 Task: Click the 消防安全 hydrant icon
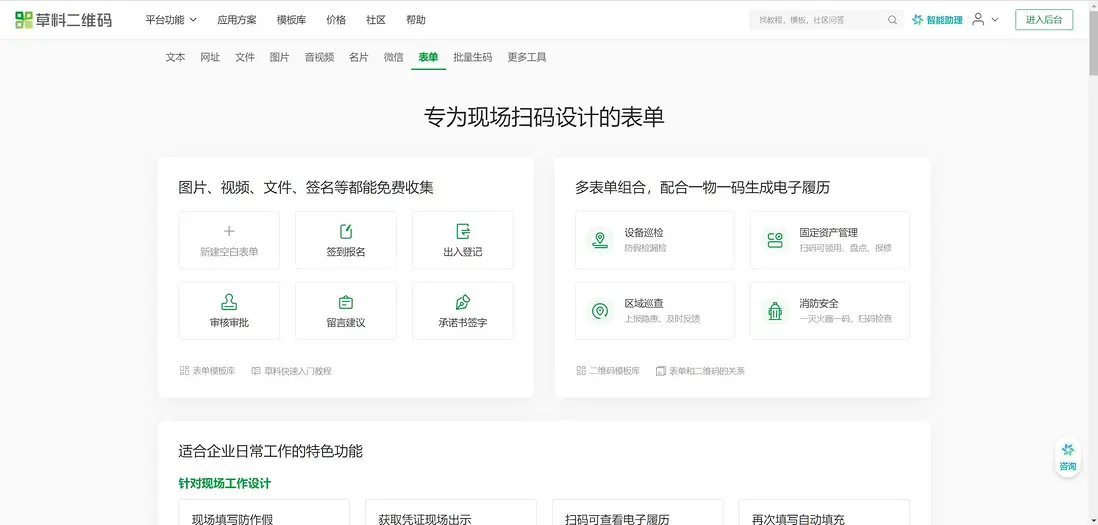coord(774,311)
